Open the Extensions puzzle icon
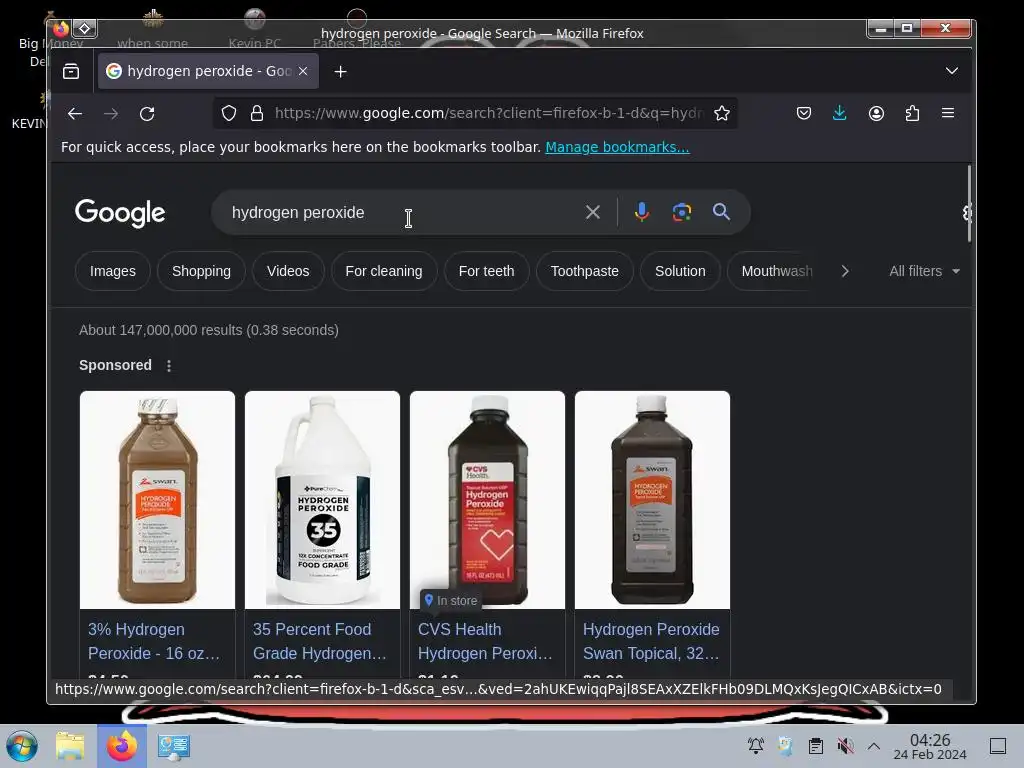The width and height of the screenshot is (1024, 768). point(912,114)
